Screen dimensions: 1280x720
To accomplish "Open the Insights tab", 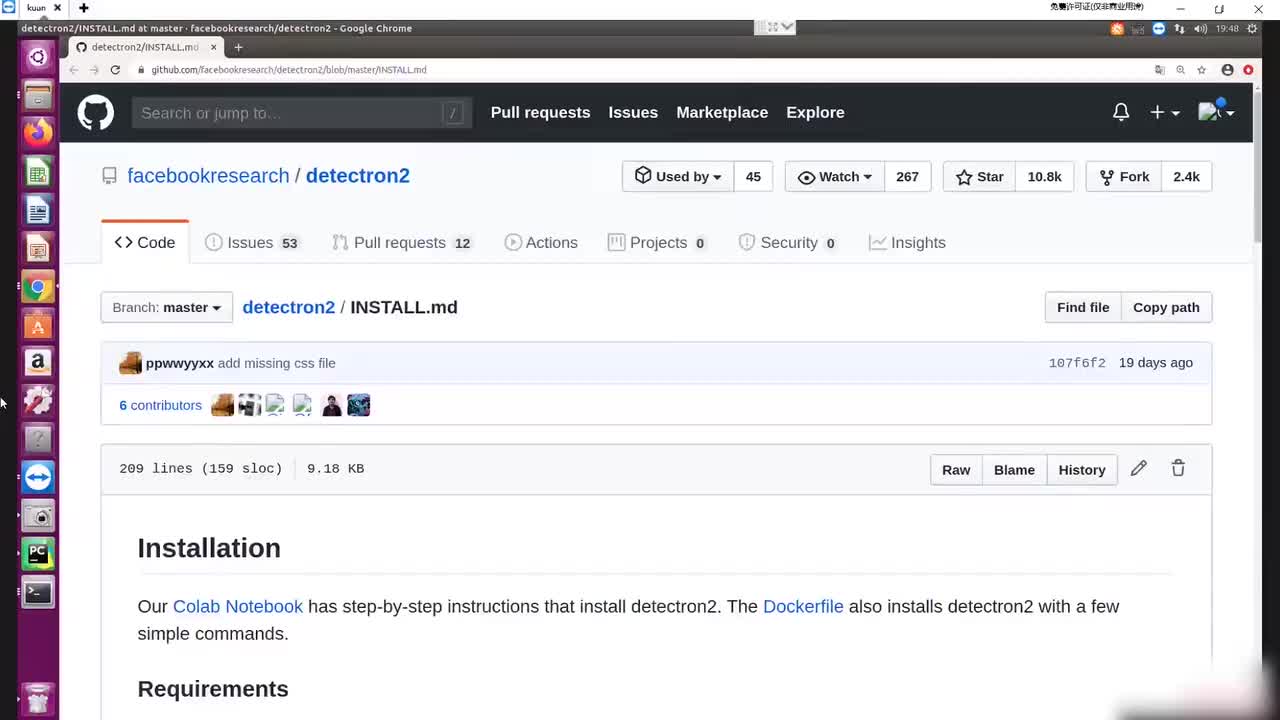I will coord(907,243).
